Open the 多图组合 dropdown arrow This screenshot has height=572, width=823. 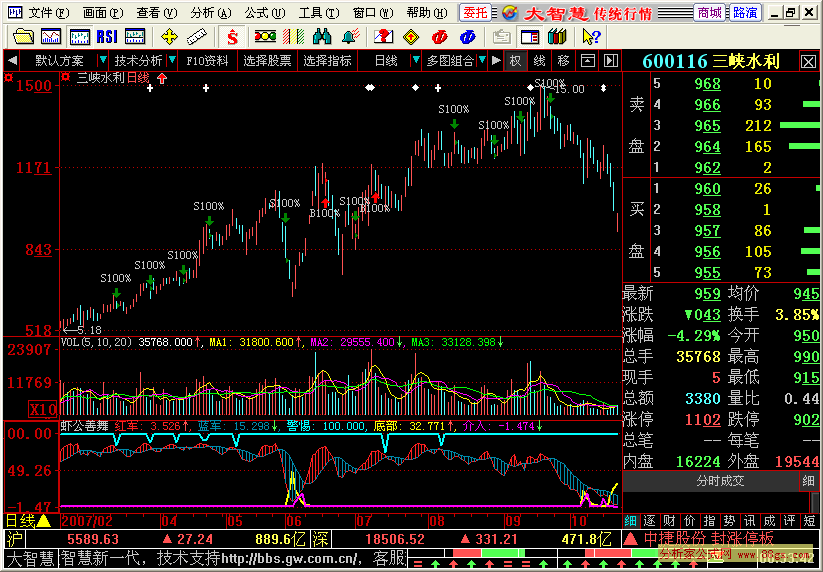482,61
